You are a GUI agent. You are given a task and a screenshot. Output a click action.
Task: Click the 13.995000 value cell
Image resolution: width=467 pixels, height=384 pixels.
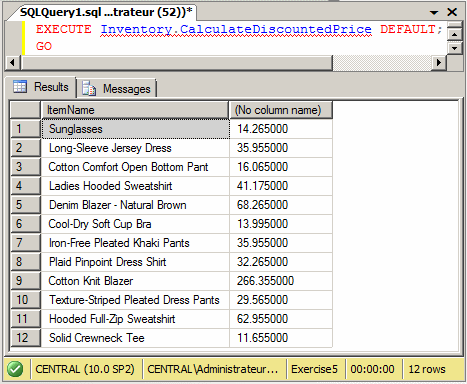281,224
